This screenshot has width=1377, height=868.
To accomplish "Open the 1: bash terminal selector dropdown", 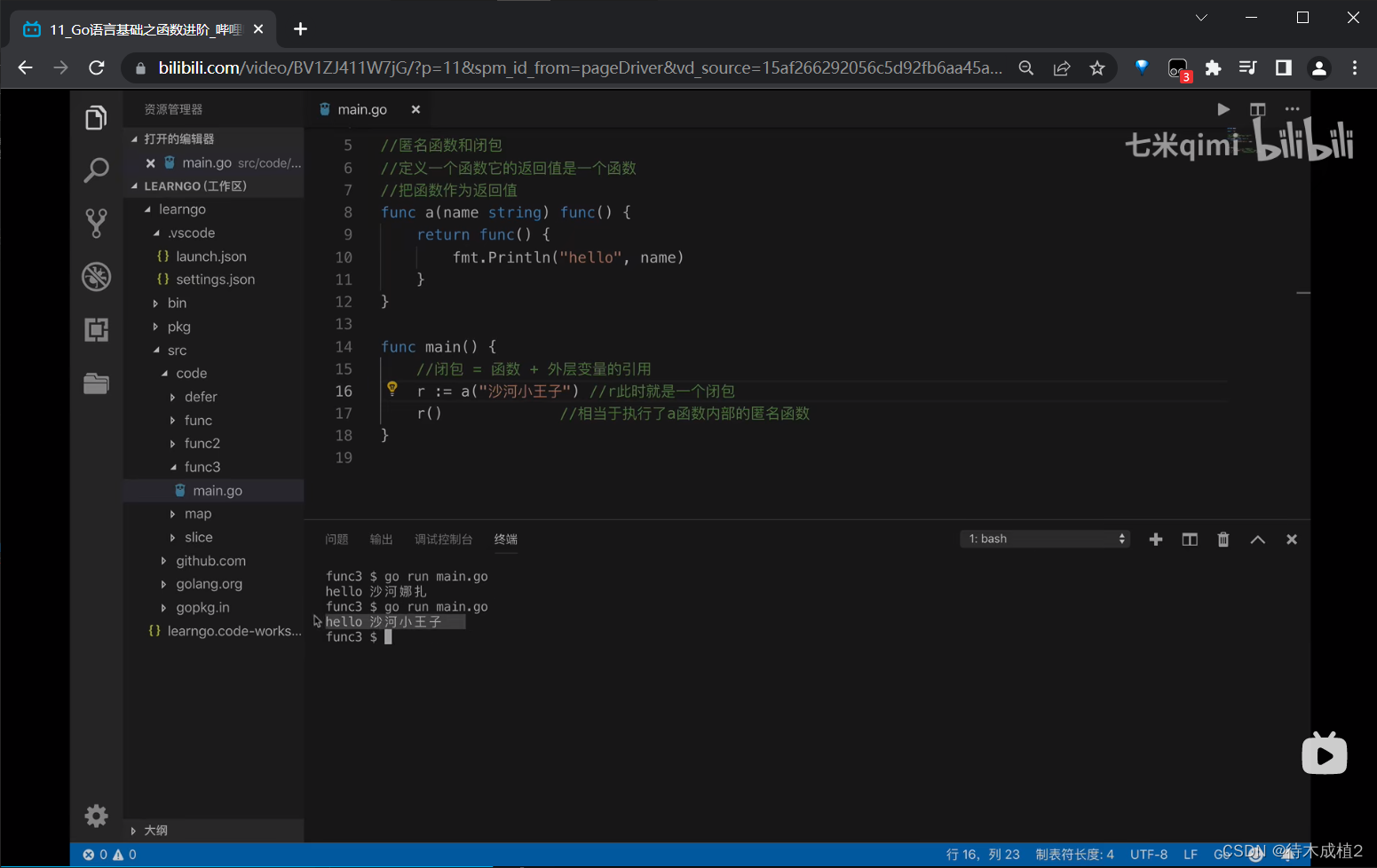I will pos(1045,539).
